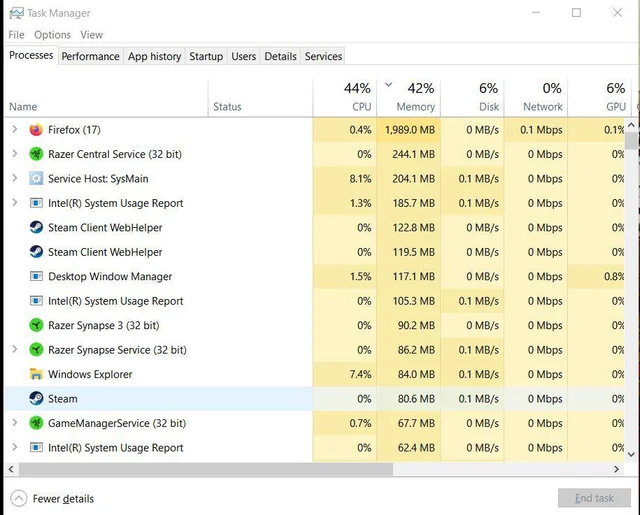Click the horizontal scrollbar right arrow
Screen dimensions: 640x515
pyautogui.click(x=616, y=469)
